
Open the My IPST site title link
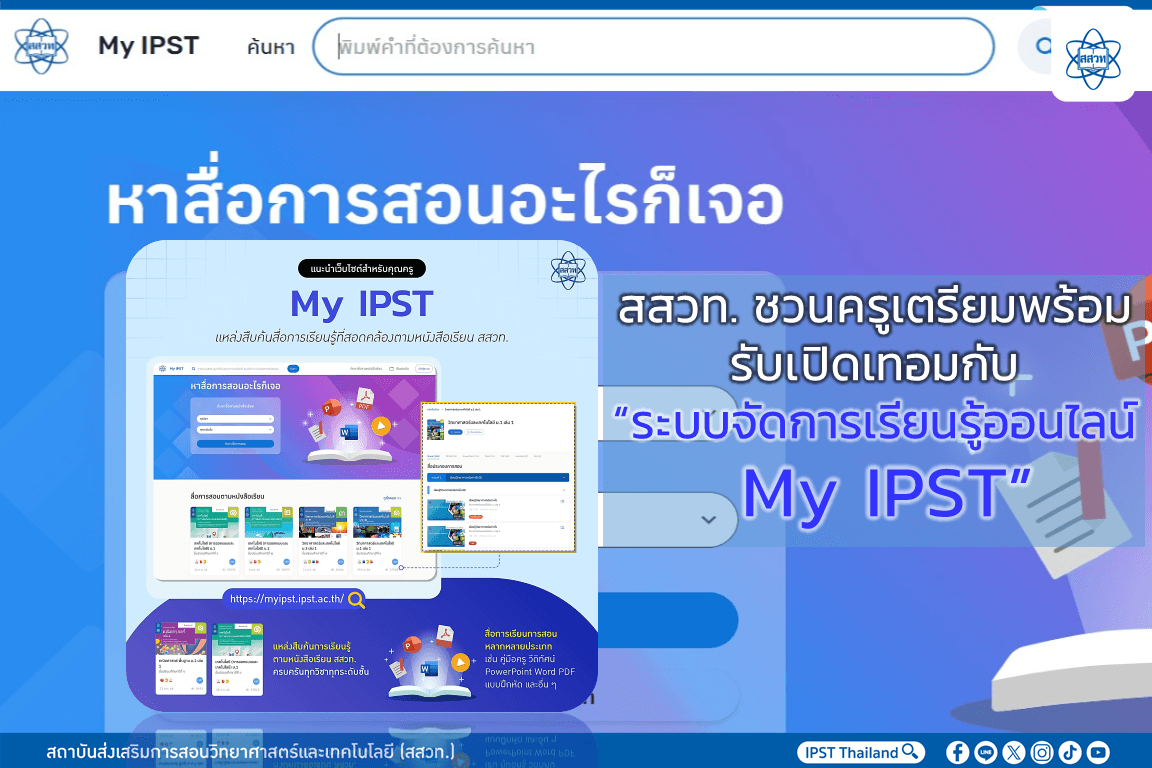(x=148, y=46)
